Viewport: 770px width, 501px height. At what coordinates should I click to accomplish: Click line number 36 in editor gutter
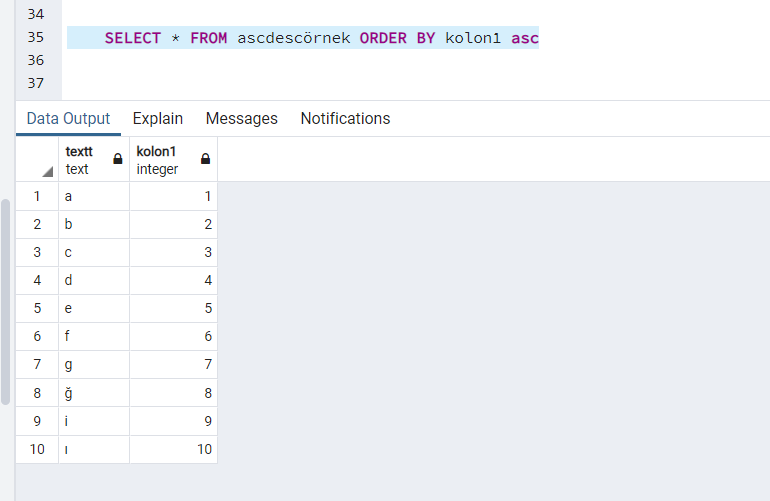pos(35,60)
